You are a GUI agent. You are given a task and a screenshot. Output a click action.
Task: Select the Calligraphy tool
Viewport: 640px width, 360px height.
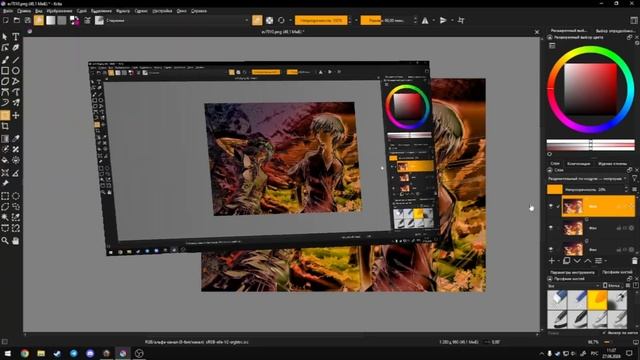[x=16, y=48]
